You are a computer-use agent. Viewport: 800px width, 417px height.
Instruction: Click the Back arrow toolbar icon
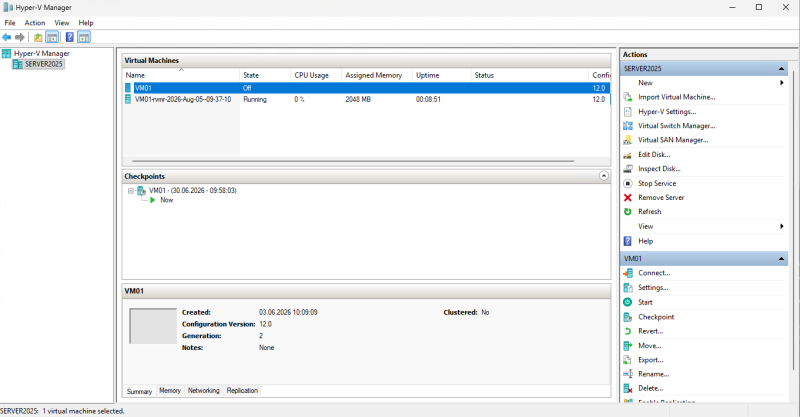[7, 37]
